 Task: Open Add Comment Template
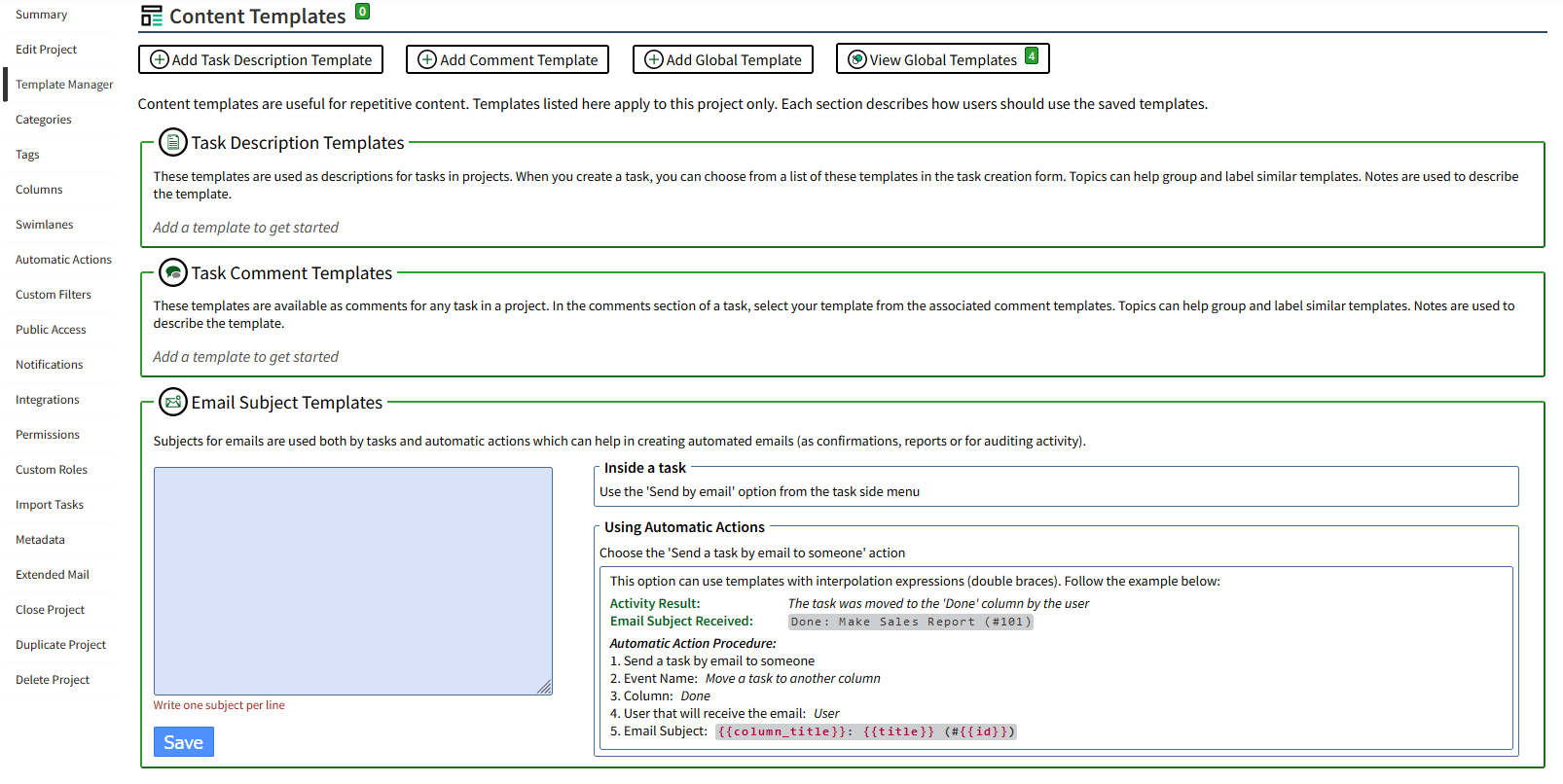point(508,59)
